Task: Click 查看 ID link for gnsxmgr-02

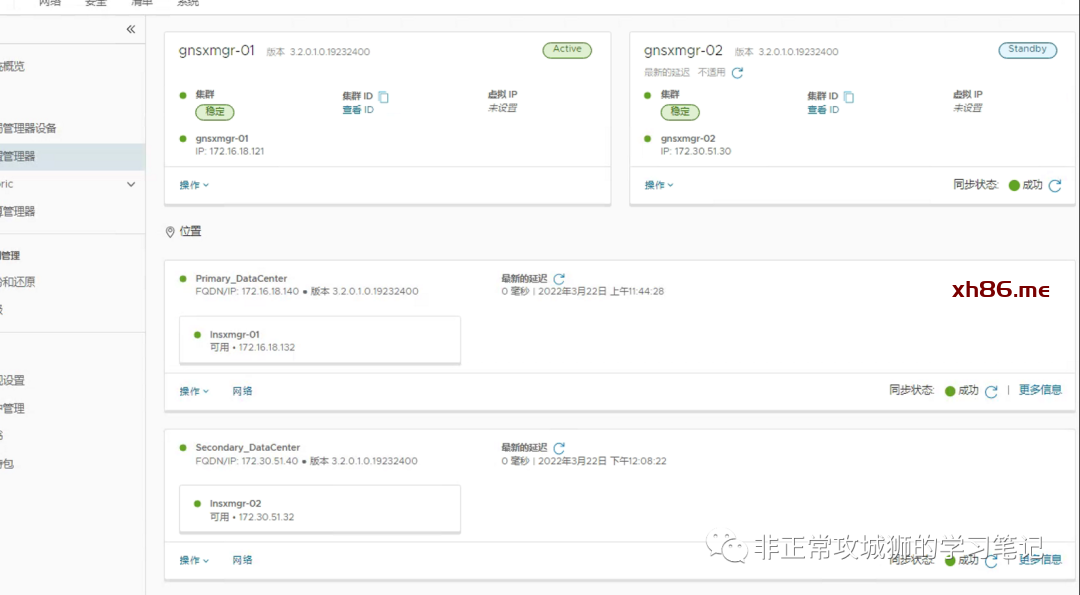Action: pyautogui.click(x=823, y=110)
